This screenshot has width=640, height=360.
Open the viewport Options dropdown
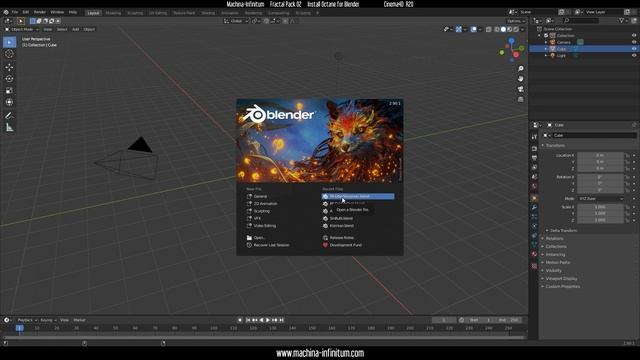(516, 21)
